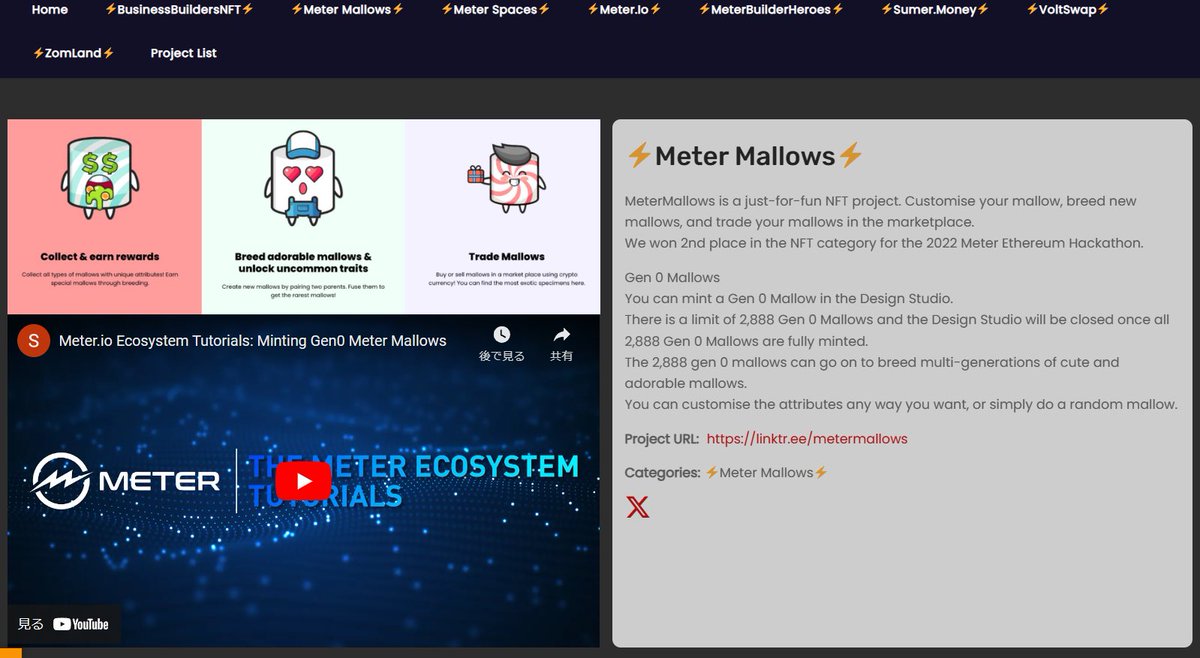Open the Home menu item

[50, 9]
